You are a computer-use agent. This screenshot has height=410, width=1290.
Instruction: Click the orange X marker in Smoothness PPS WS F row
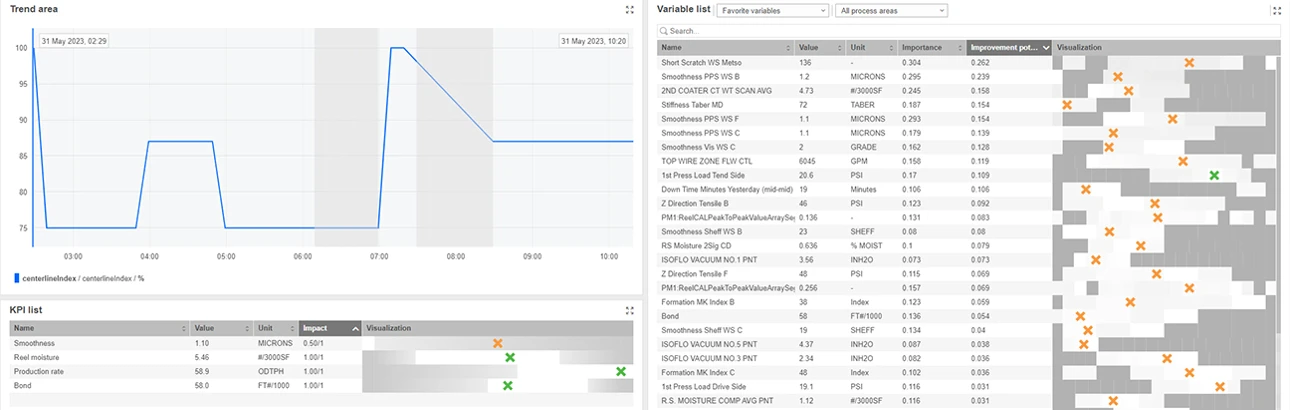pos(1172,118)
